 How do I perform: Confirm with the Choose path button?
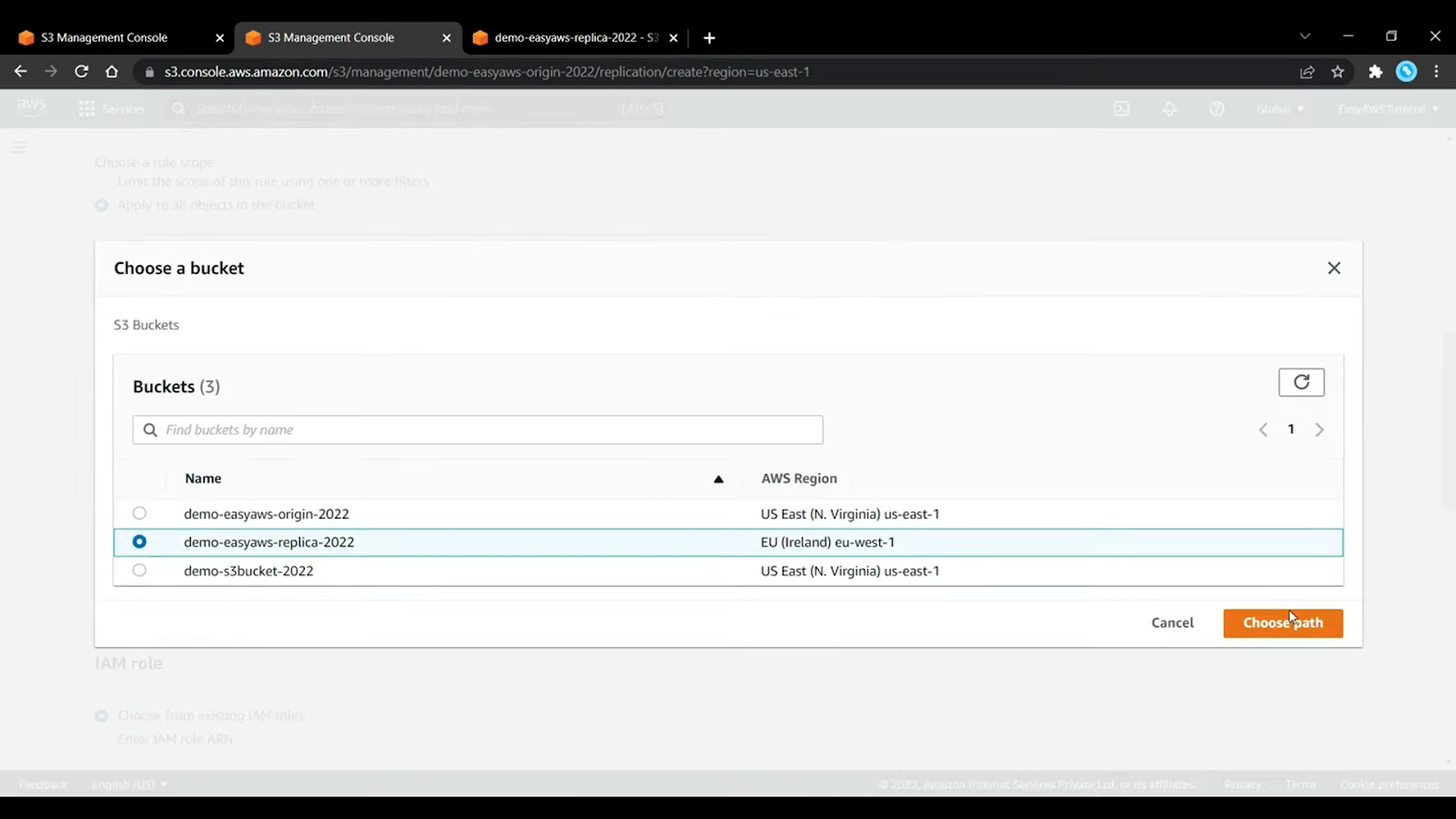[1283, 623]
